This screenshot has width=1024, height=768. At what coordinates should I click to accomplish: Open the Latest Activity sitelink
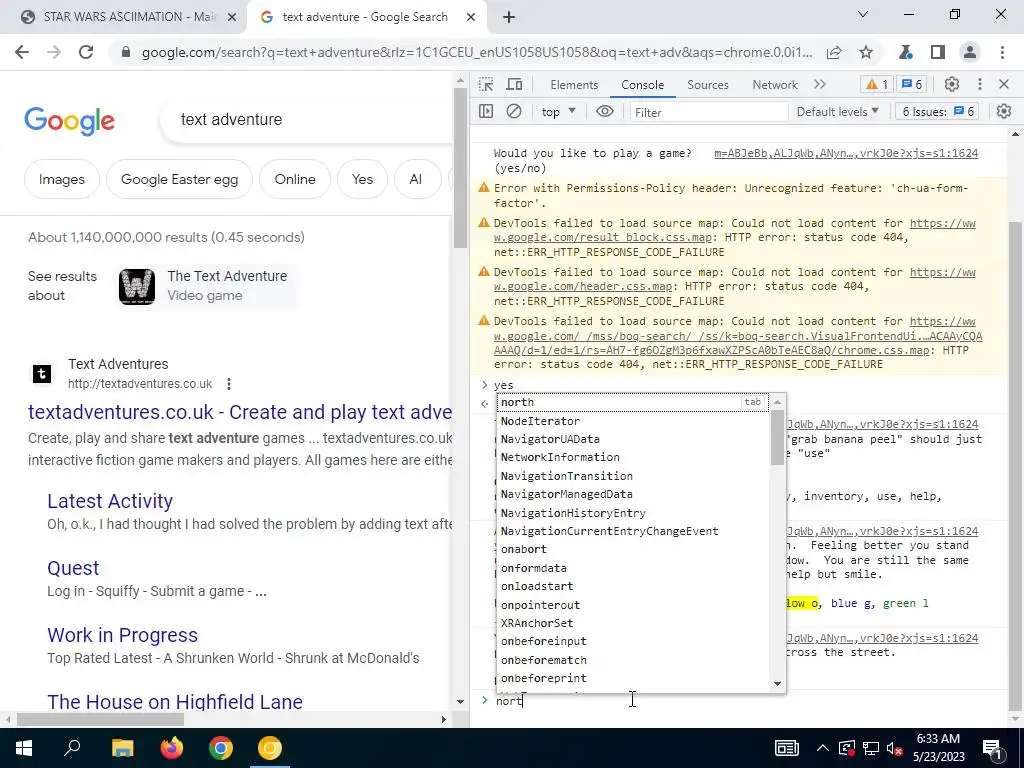click(x=110, y=501)
